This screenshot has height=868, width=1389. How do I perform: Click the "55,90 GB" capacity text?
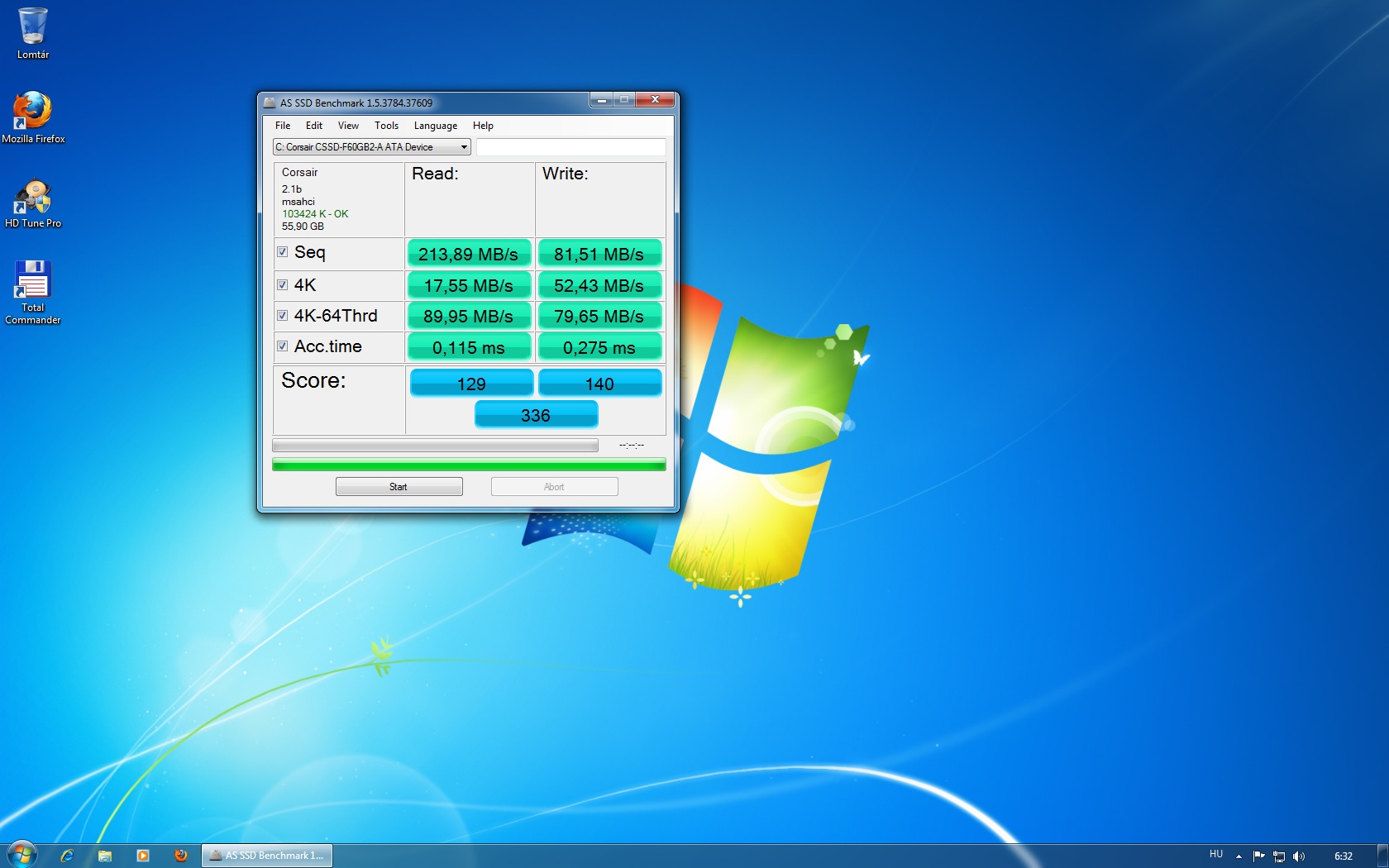pyautogui.click(x=303, y=227)
